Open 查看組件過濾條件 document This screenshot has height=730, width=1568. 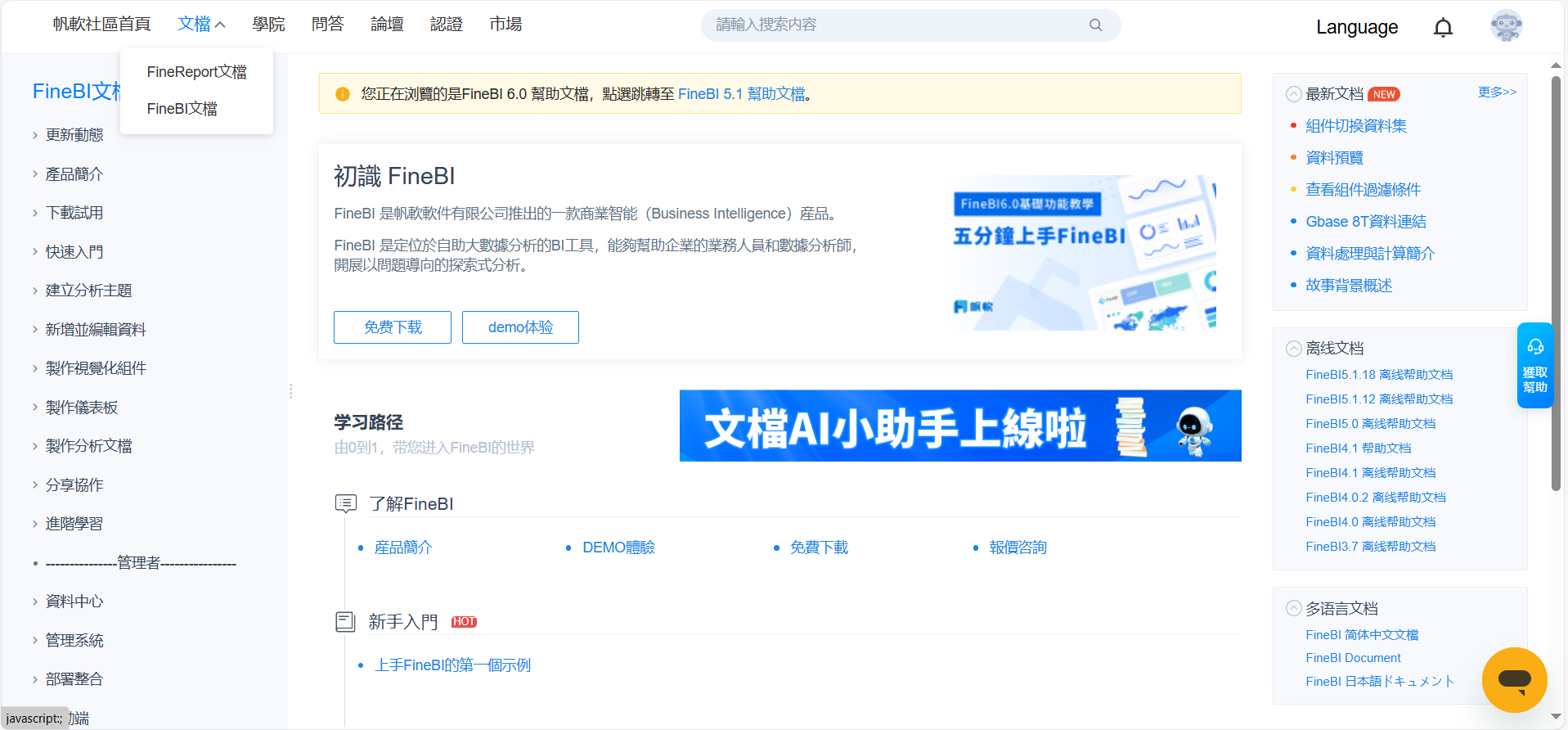point(1364,190)
